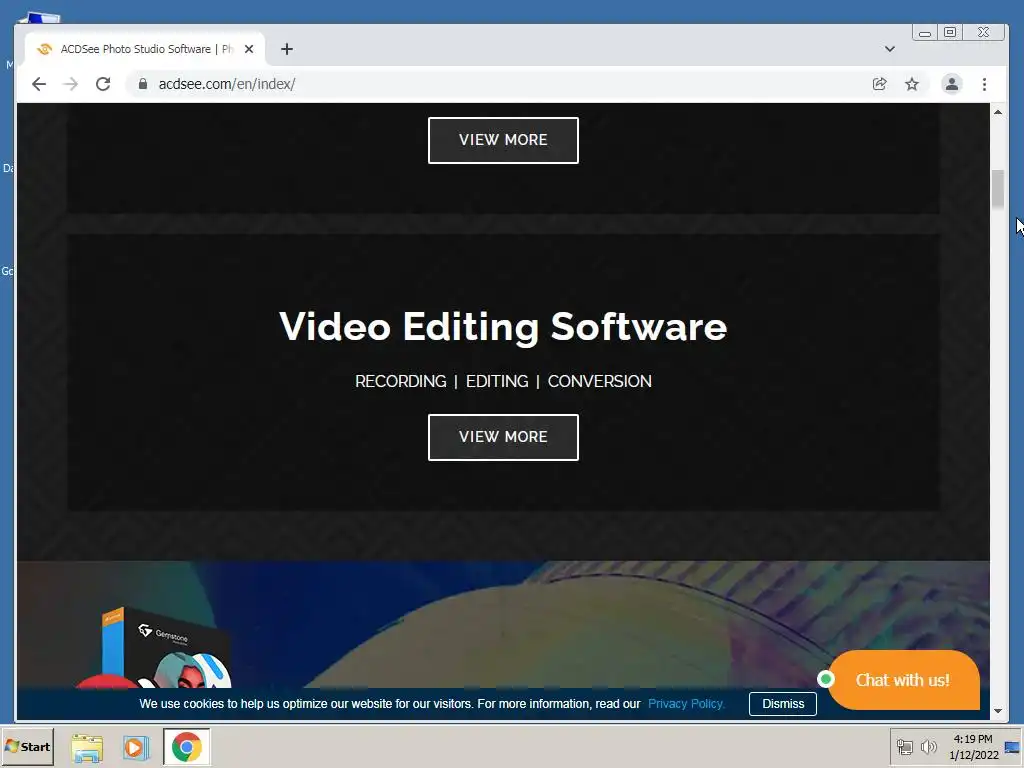Launch the media player taskbar icon

coord(135,747)
